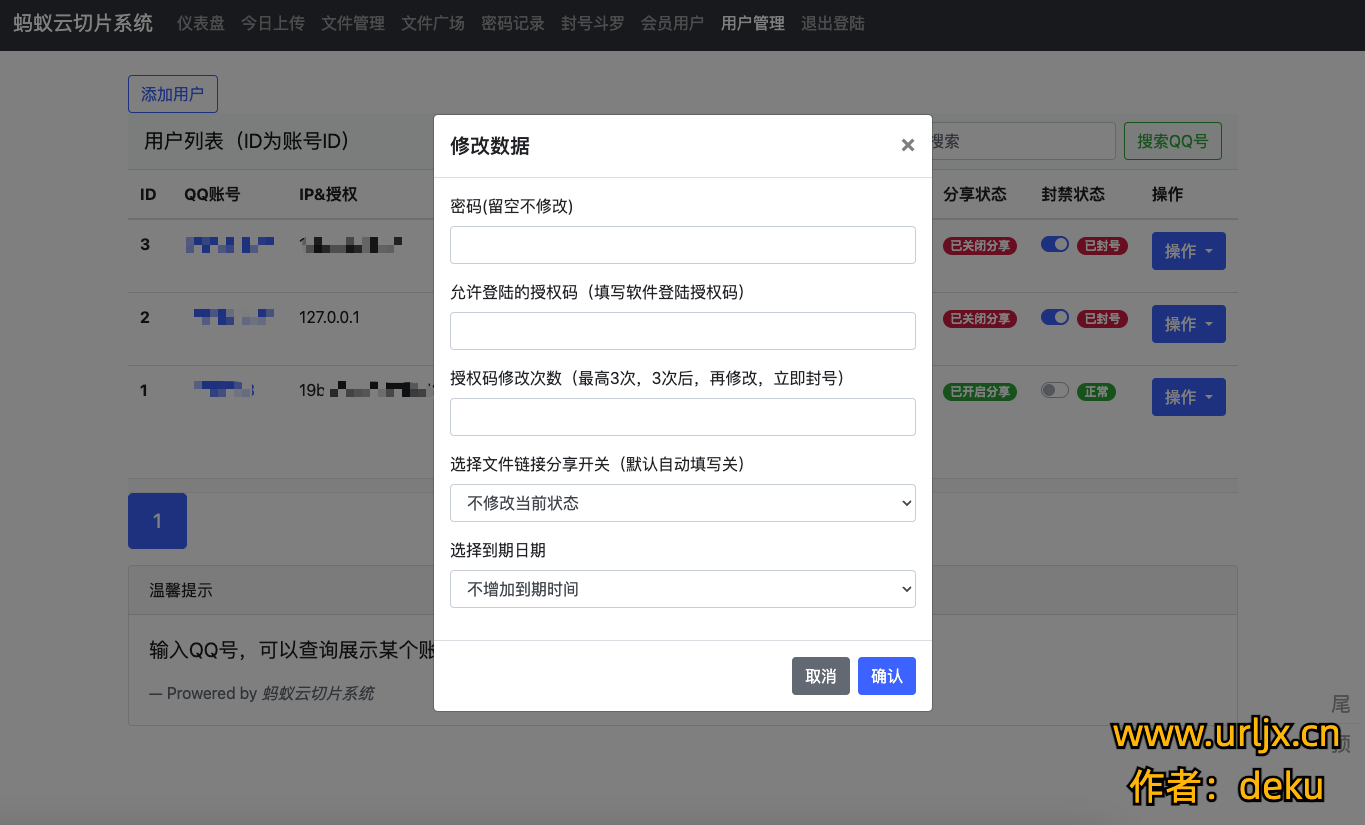Screen dimensions: 1365x825
Task: Open the 会员用户 nav item
Action: coord(673,23)
